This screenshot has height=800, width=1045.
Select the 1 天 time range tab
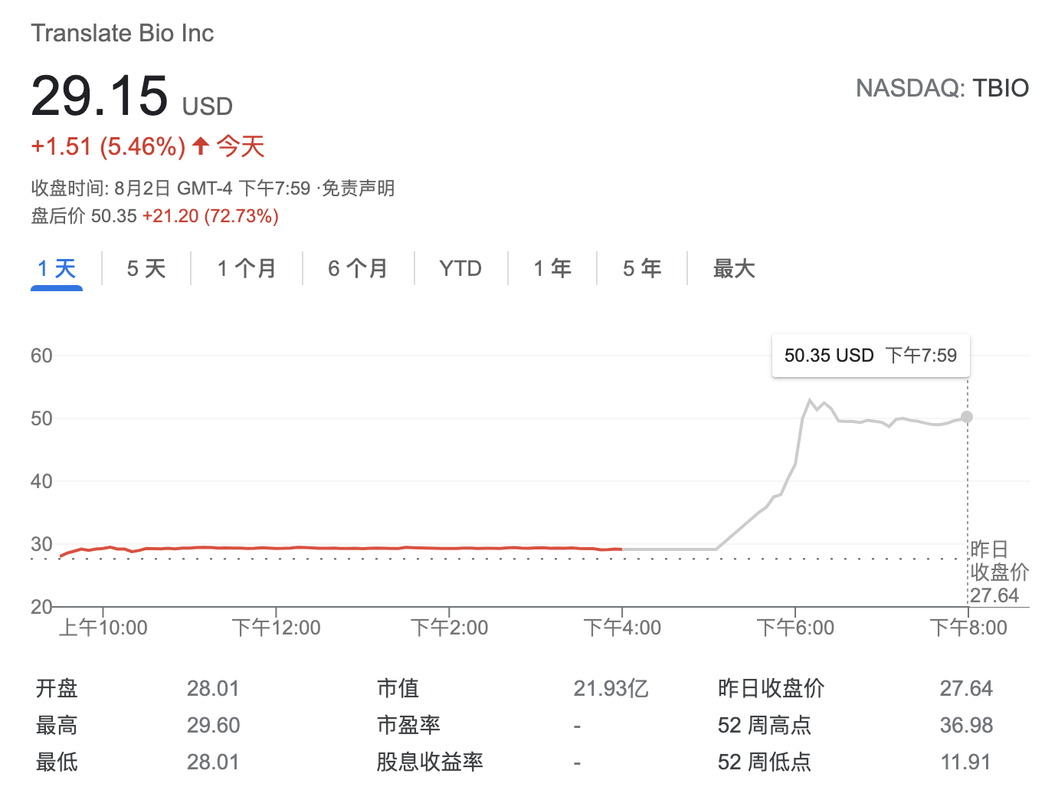tap(57, 269)
